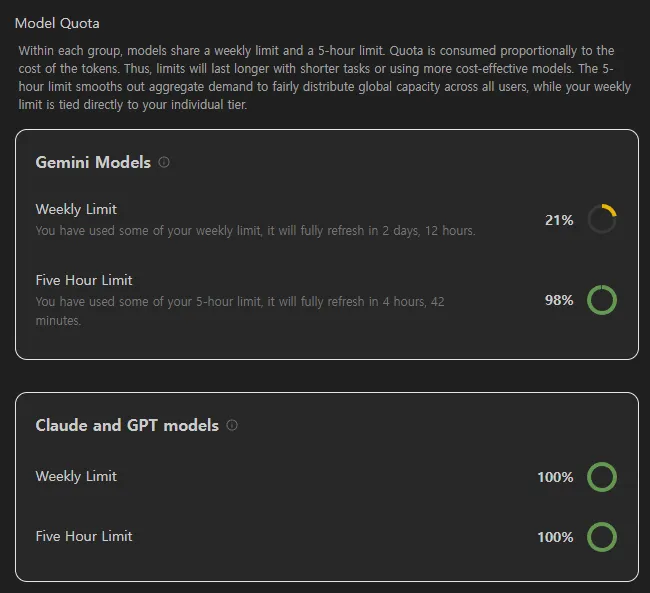Click Gemini Five Hour Limit label
The width and height of the screenshot is (650, 593).
point(84,280)
